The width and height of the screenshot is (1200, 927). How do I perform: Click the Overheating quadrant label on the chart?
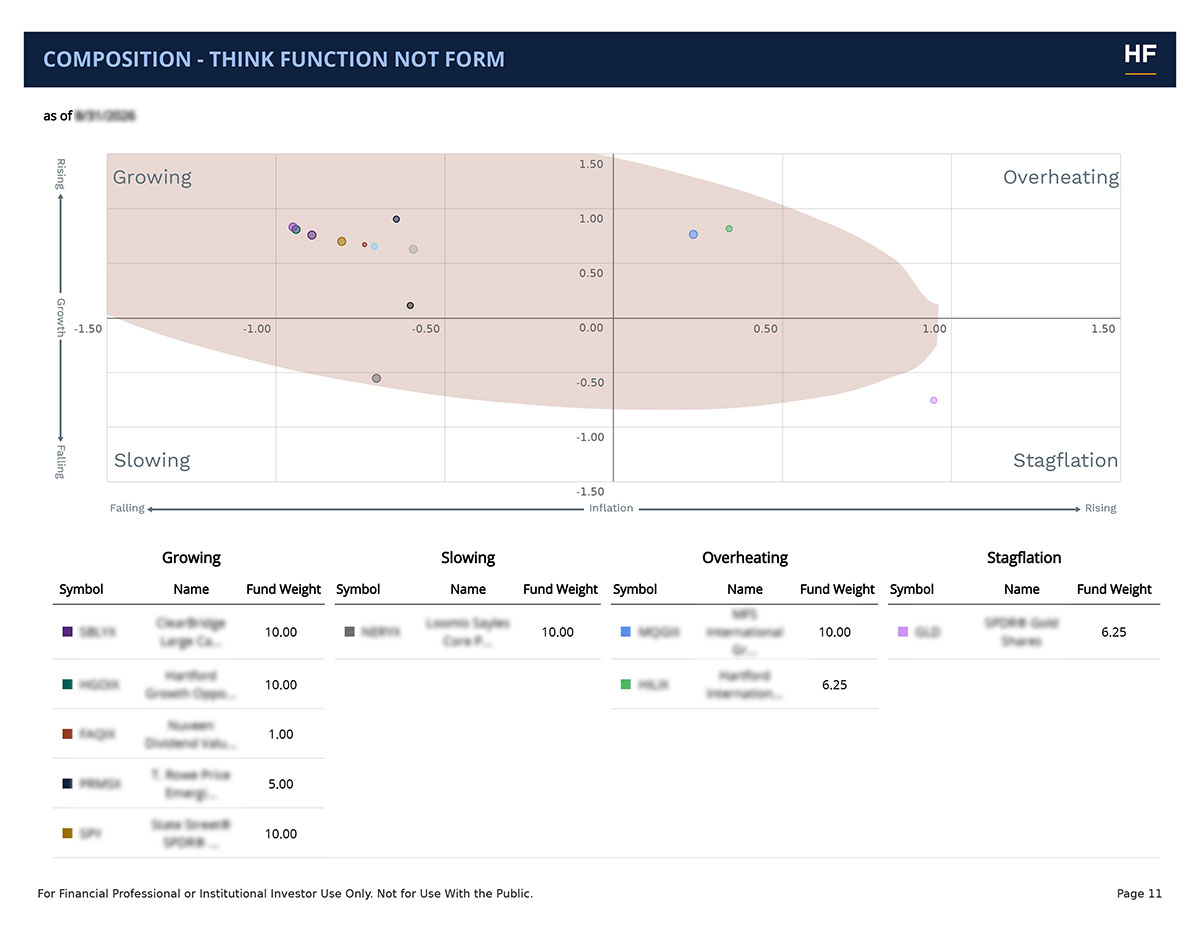point(1060,177)
